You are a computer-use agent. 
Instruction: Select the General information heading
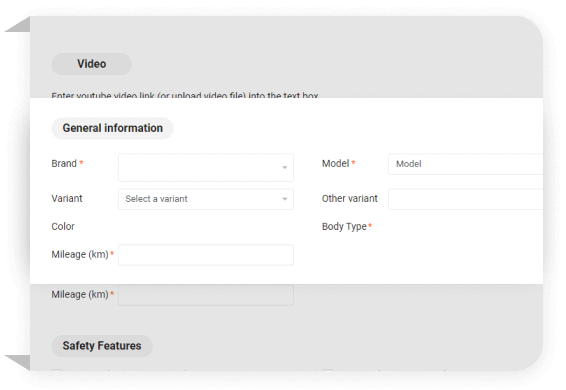coord(113,128)
